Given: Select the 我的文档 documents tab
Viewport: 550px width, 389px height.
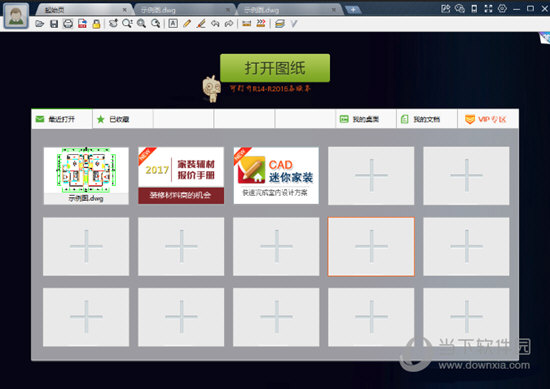Looking at the screenshot, I should click(427, 119).
